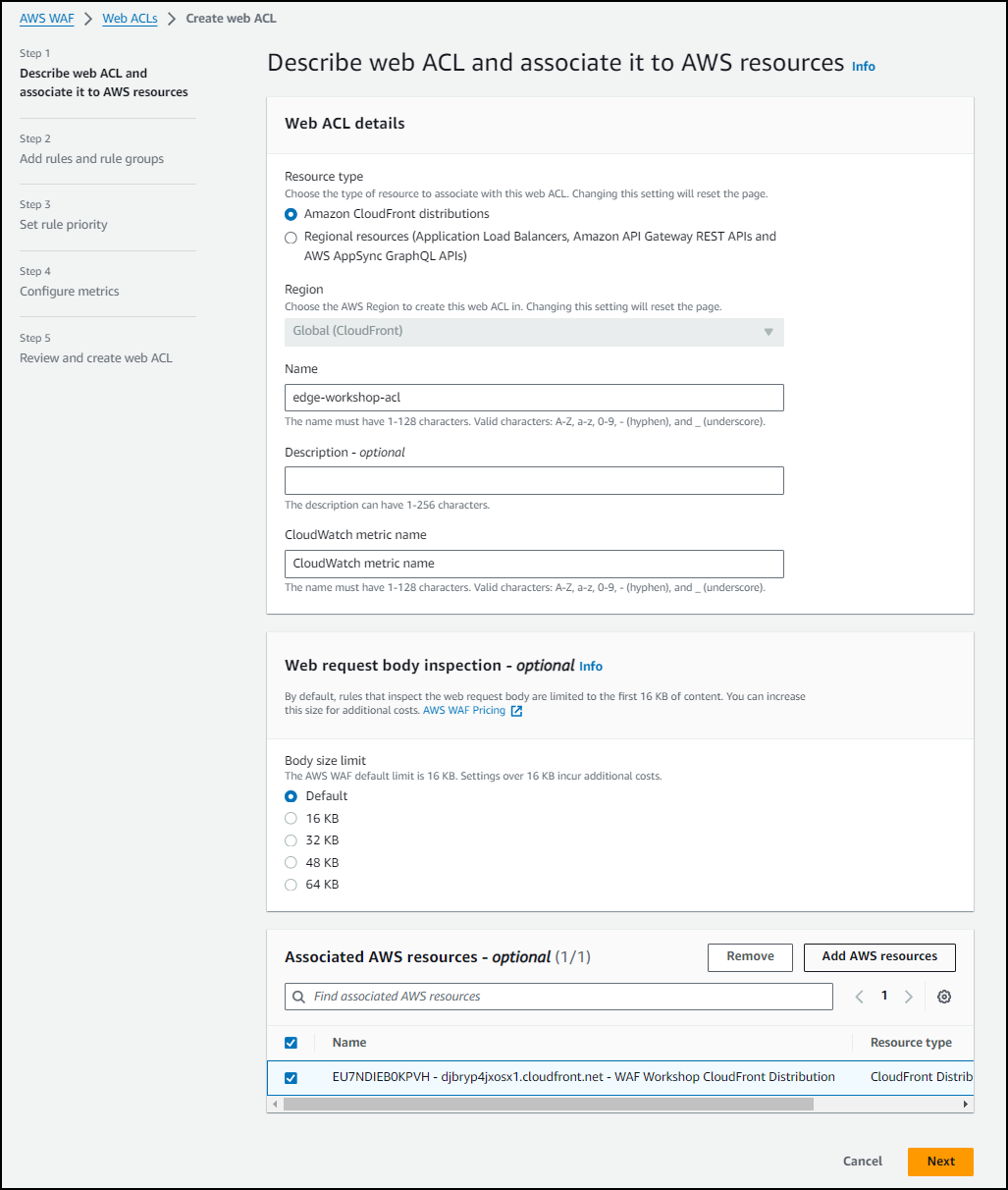The image size is (1008, 1190).
Task: Choose the 48 KB body size limit
Action: pos(291,863)
